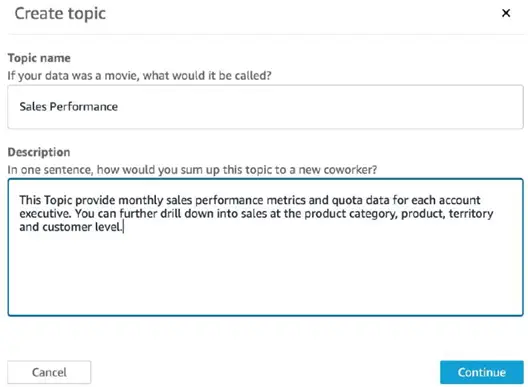Place the cursor after "customer level." text
The height and width of the screenshot is (387, 528).
(124, 227)
